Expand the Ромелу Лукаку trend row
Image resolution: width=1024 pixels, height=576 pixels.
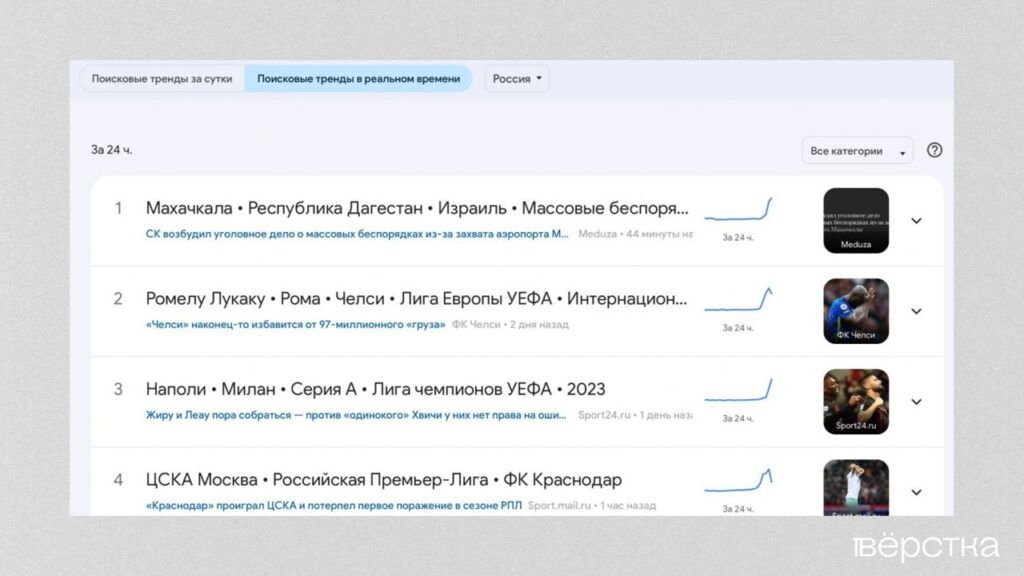[x=916, y=311]
